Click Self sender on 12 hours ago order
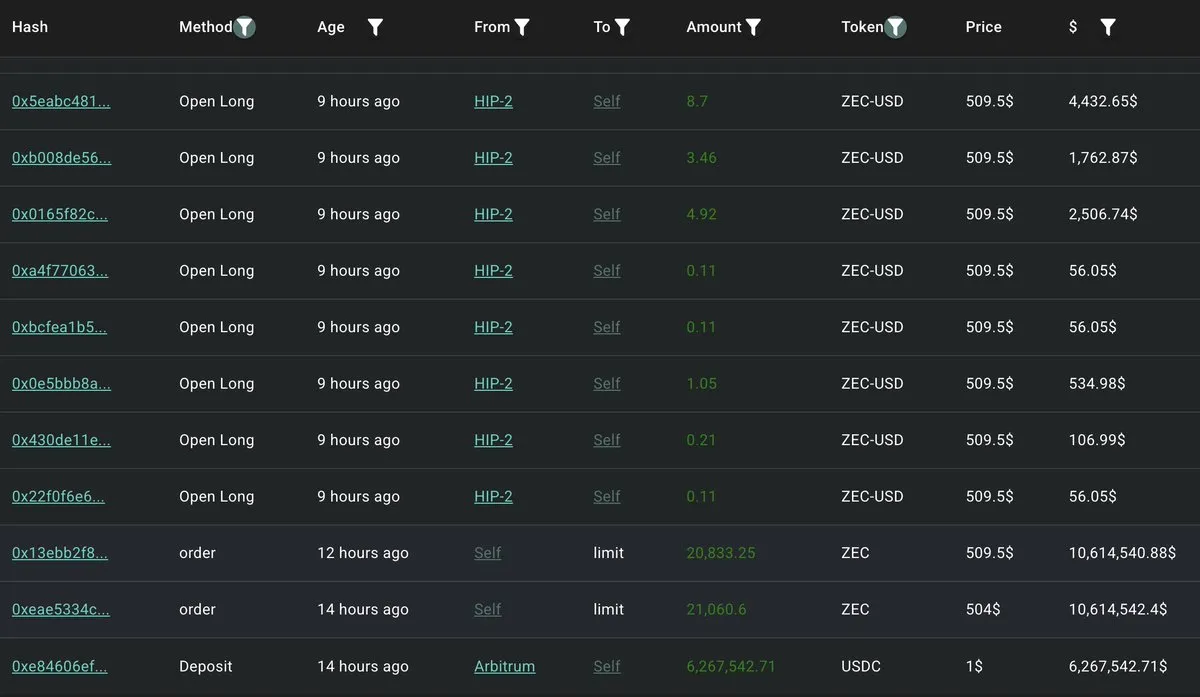 click(488, 553)
